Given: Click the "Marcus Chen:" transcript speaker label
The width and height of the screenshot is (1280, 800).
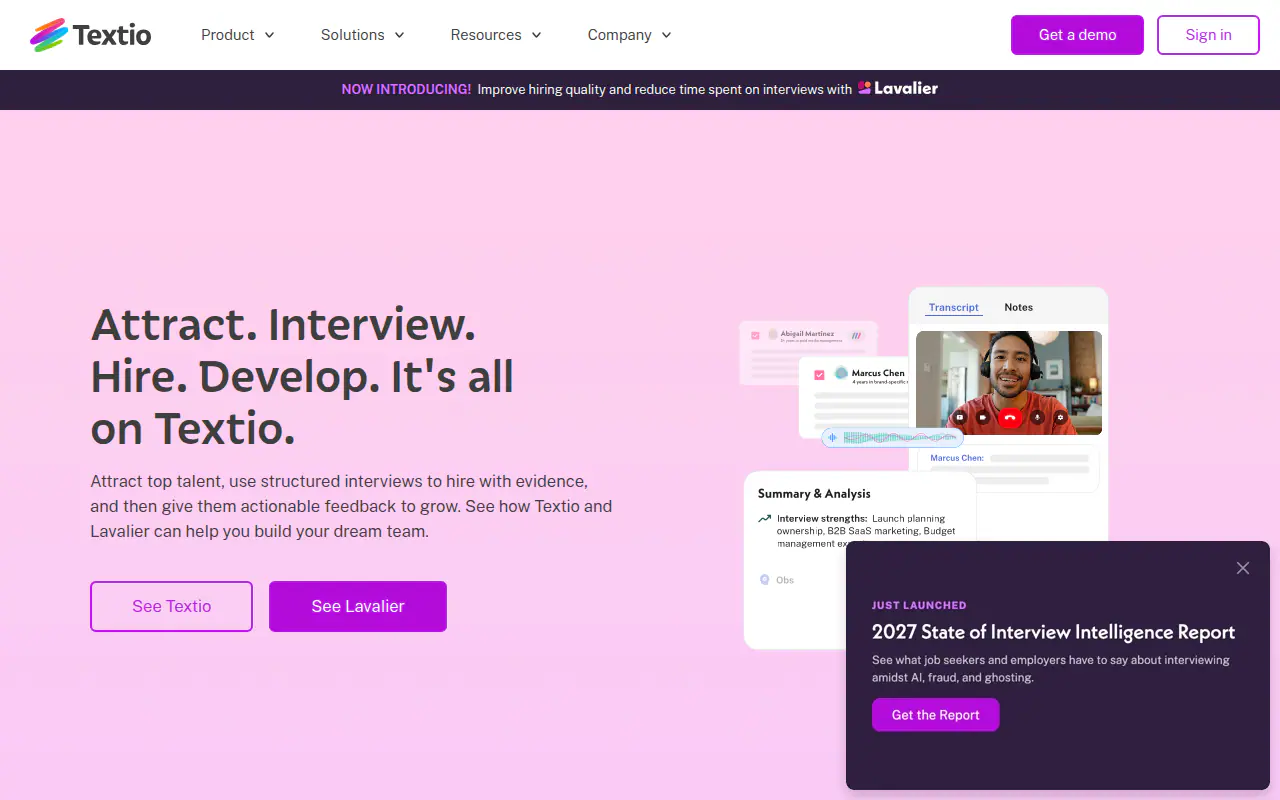Looking at the screenshot, I should tap(957, 458).
